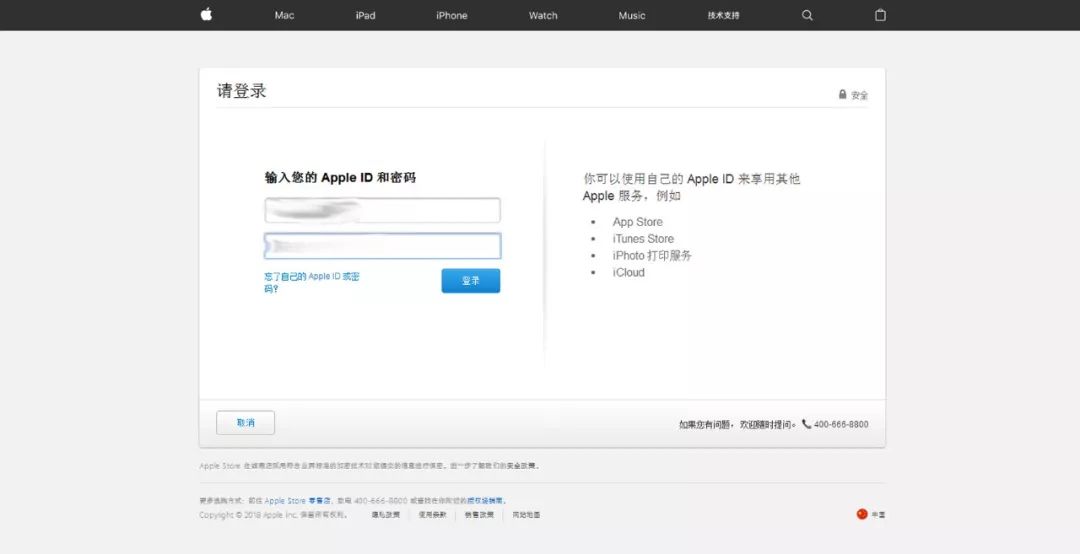
Task: Select iPhone in the top navigation
Action: tap(451, 16)
